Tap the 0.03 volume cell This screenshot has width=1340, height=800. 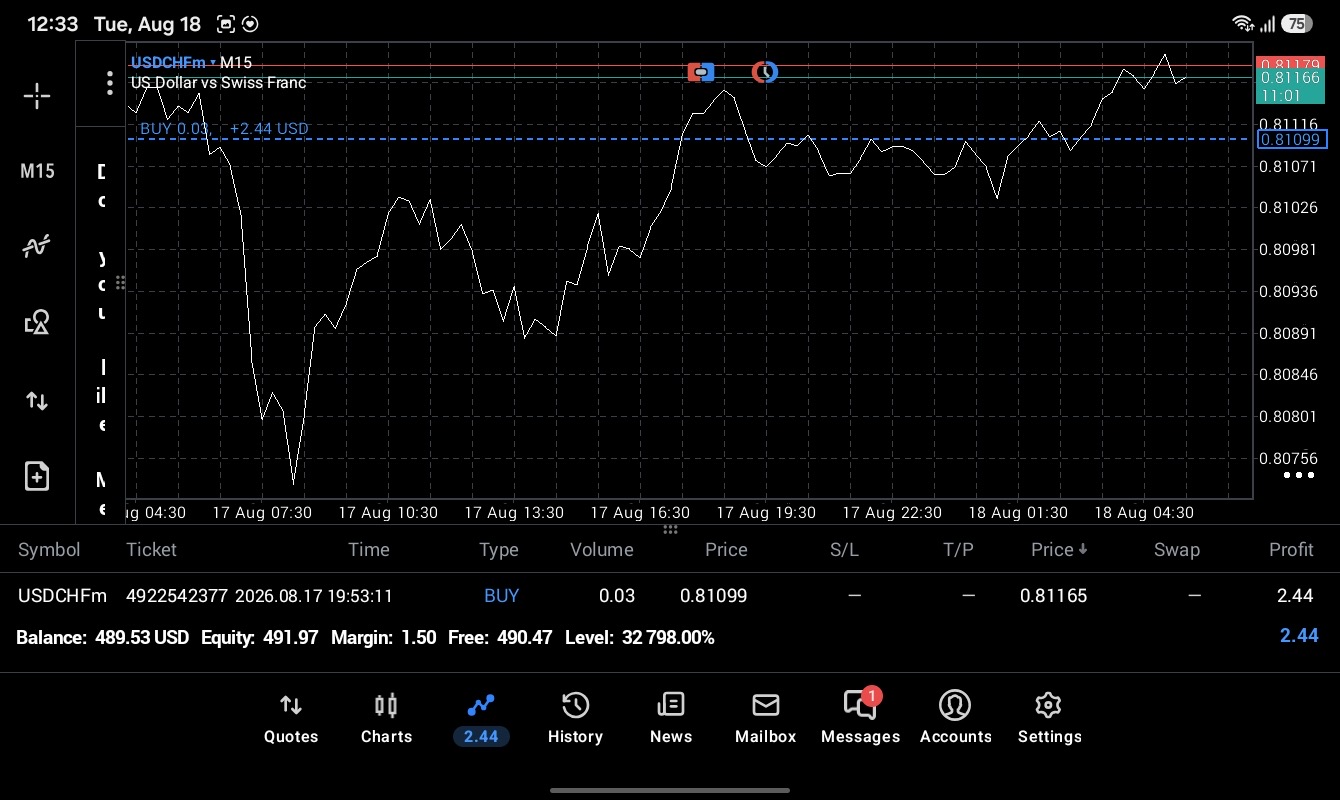click(x=617, y=595)
